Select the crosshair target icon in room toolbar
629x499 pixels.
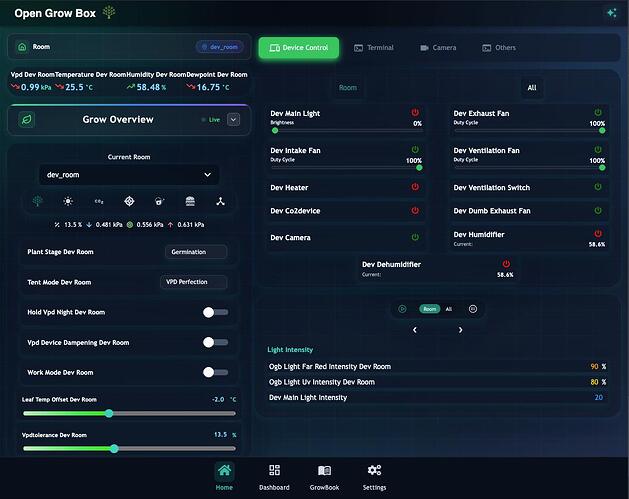[129, 201]
